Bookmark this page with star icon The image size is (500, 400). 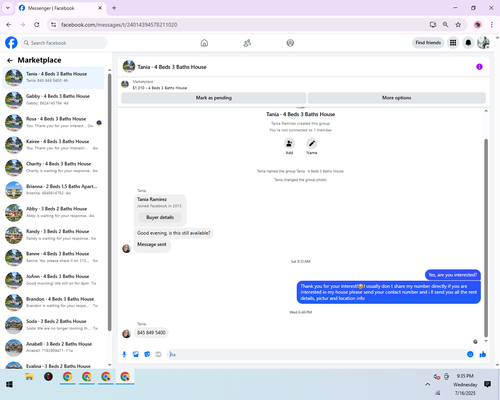458,25
